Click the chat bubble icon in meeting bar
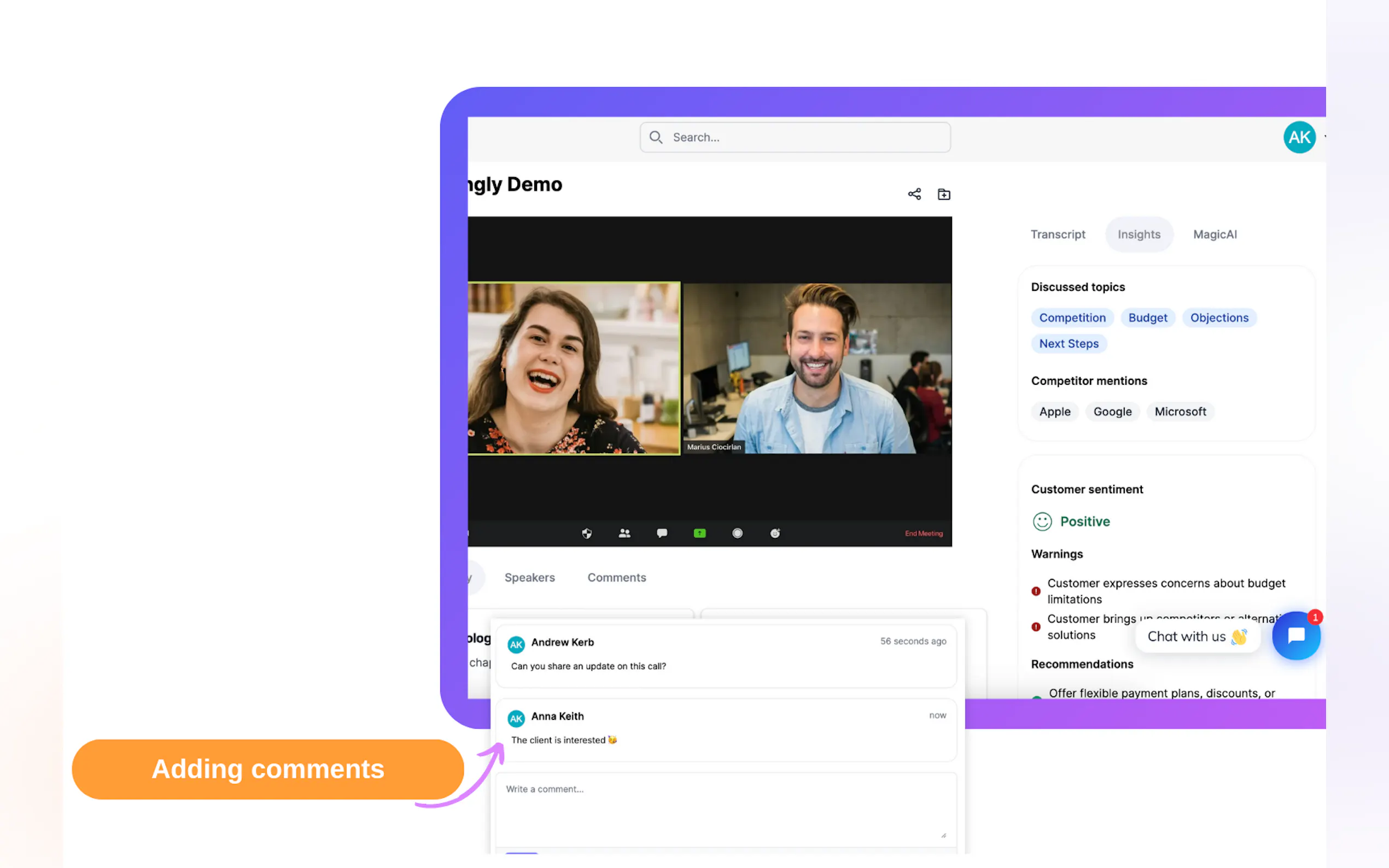 point(662,533)
